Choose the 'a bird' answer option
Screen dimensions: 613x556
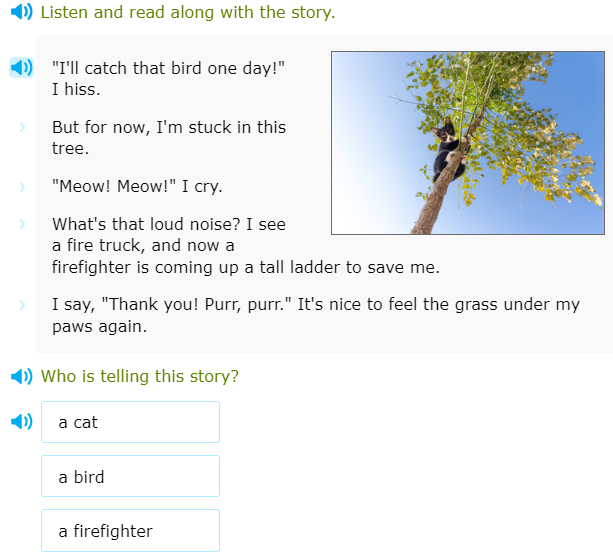pyautogui.click(x=130, y=477)
